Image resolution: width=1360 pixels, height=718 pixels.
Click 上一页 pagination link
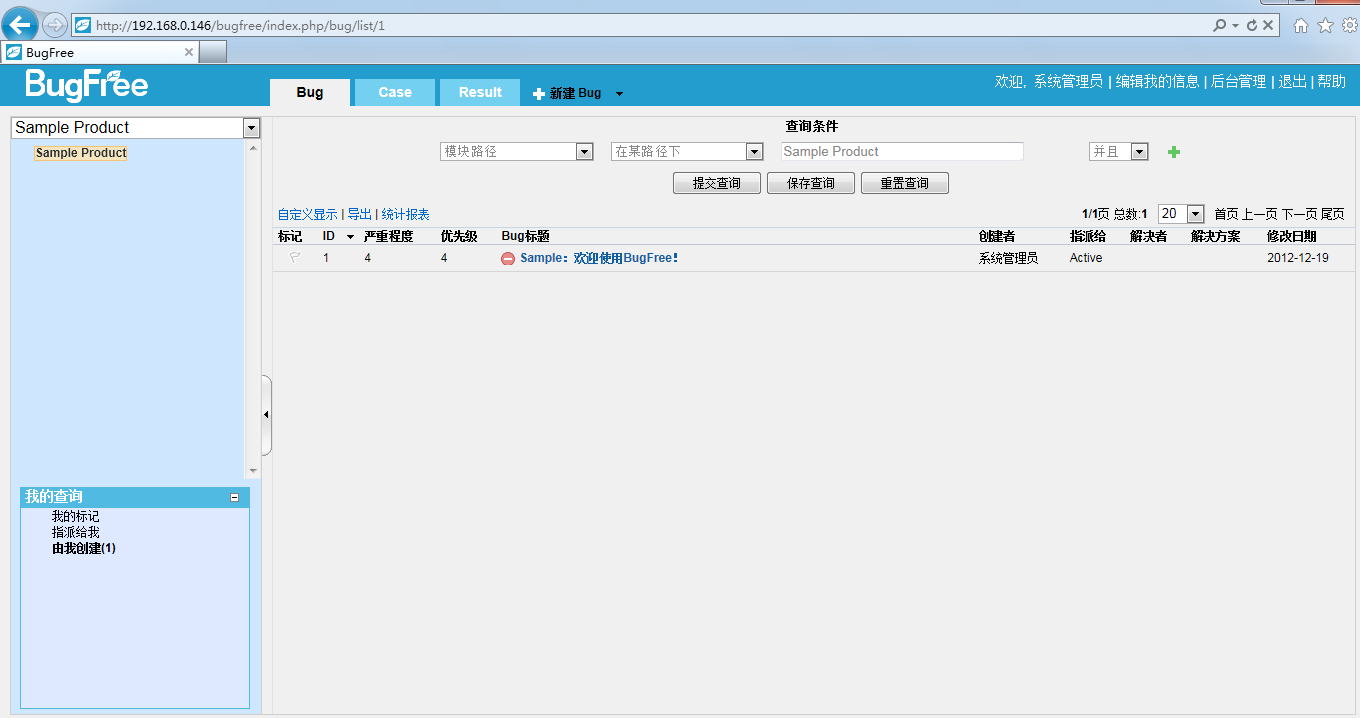coord(1260,214)
